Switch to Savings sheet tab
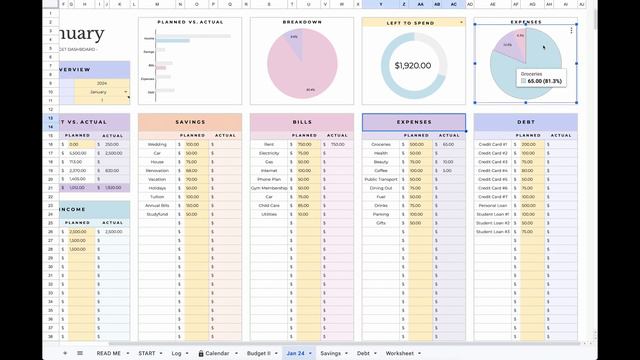 click(x=330, y=353)
